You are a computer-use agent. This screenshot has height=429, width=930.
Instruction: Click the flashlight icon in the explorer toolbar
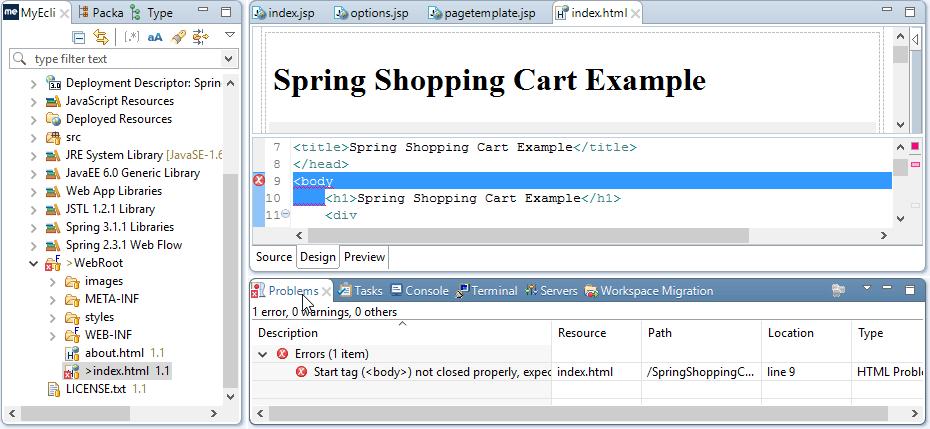178,37
